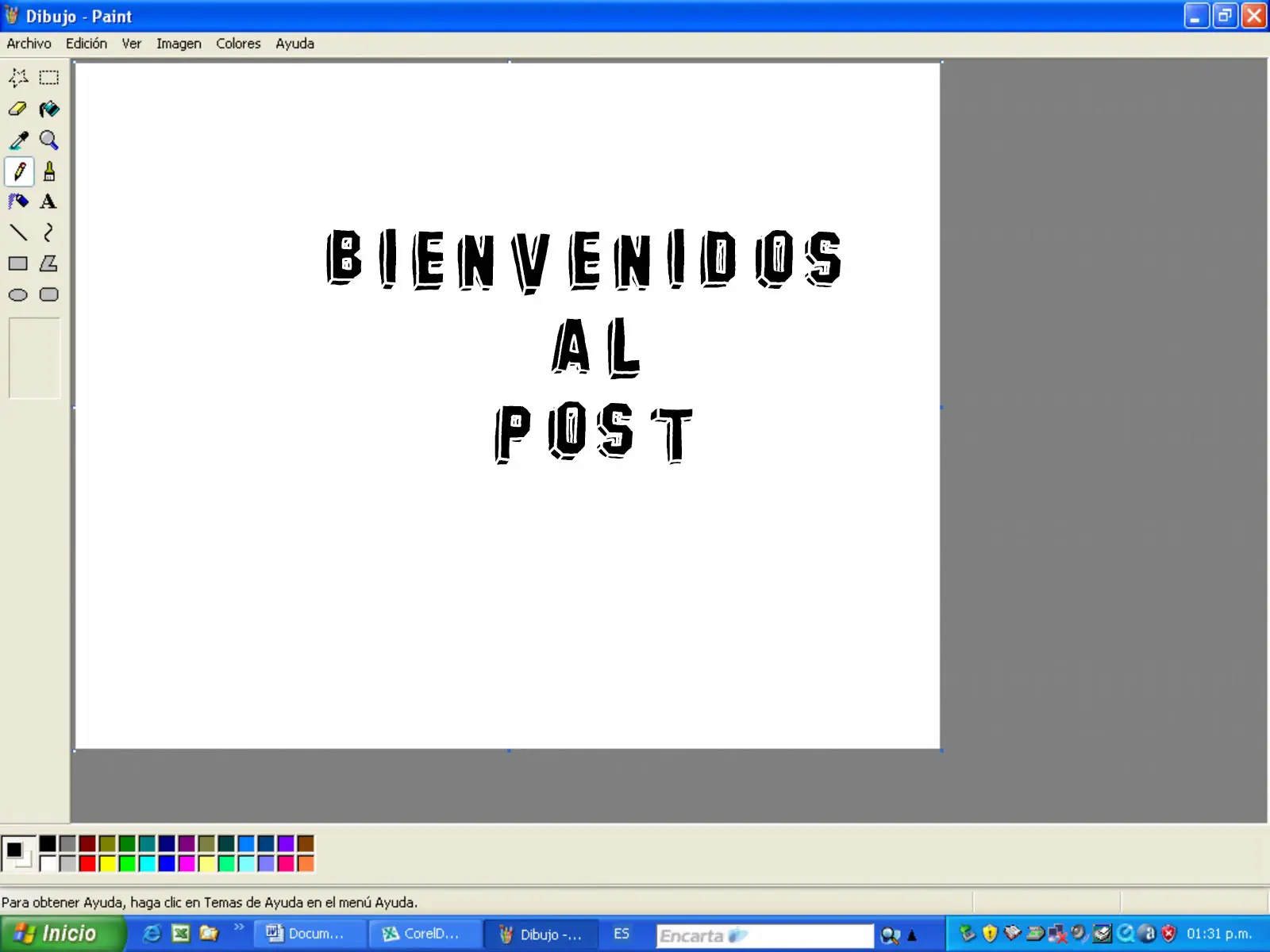Open the Archivo menu
1270x952 pixels.
pyautogui.click(x=29, y=44)
